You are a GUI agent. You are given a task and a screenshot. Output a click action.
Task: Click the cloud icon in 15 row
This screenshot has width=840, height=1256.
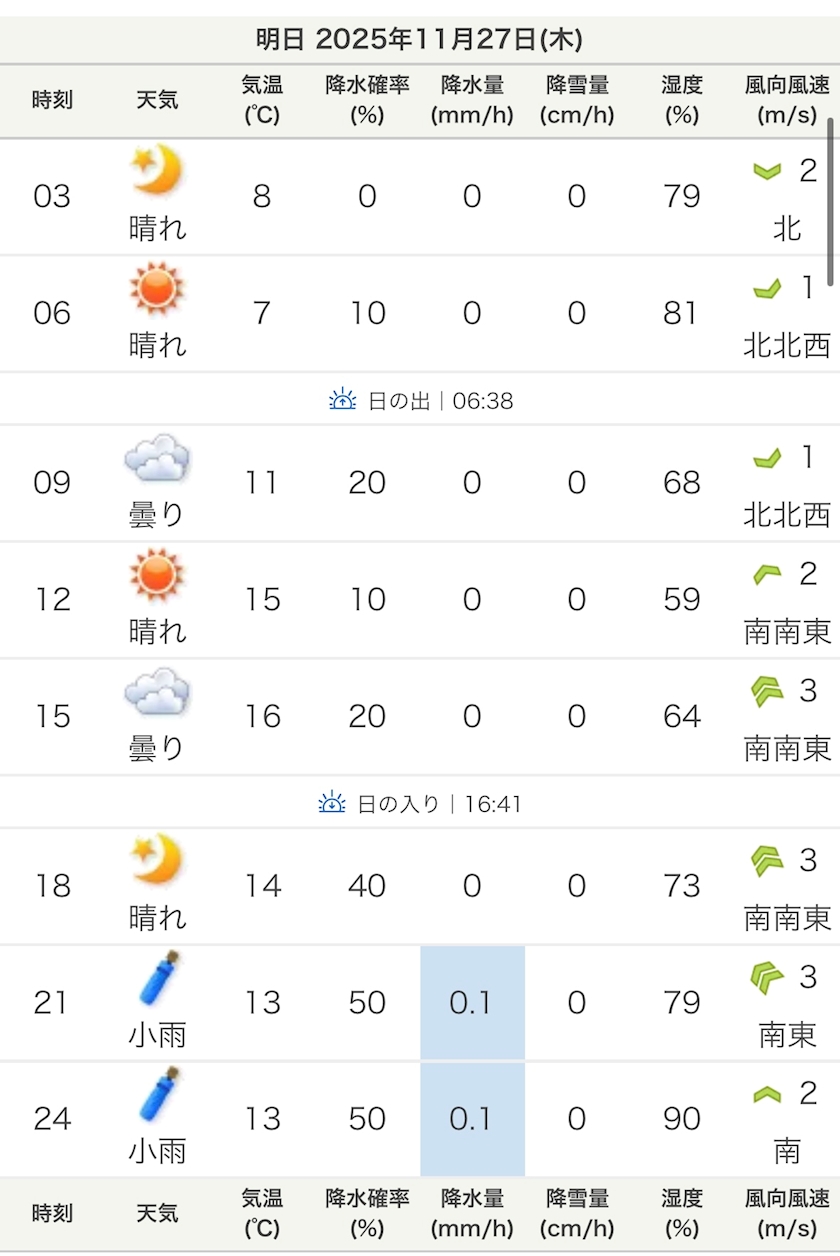point(157,692)
